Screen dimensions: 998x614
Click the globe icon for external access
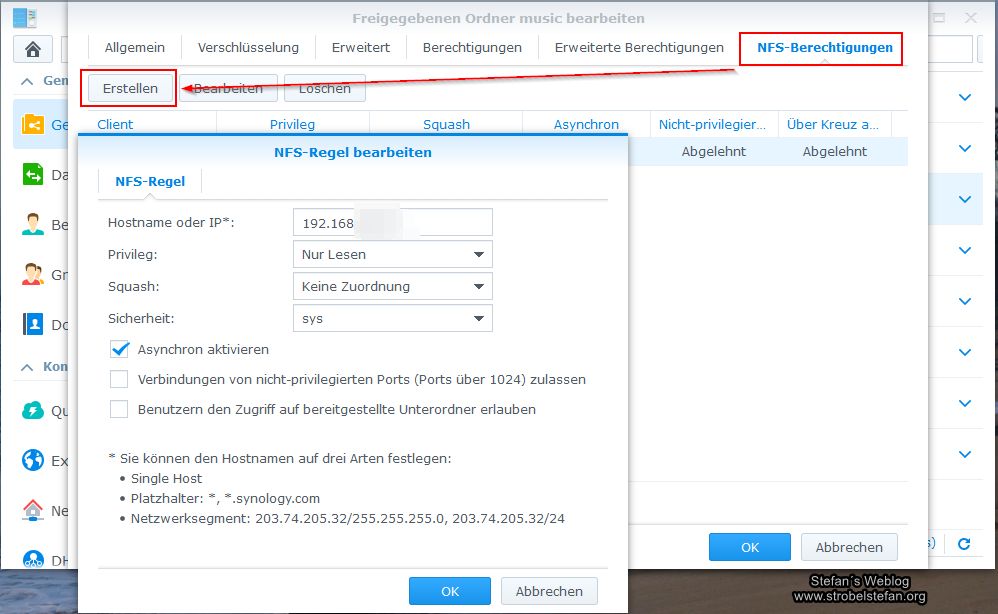coord(34,460)
